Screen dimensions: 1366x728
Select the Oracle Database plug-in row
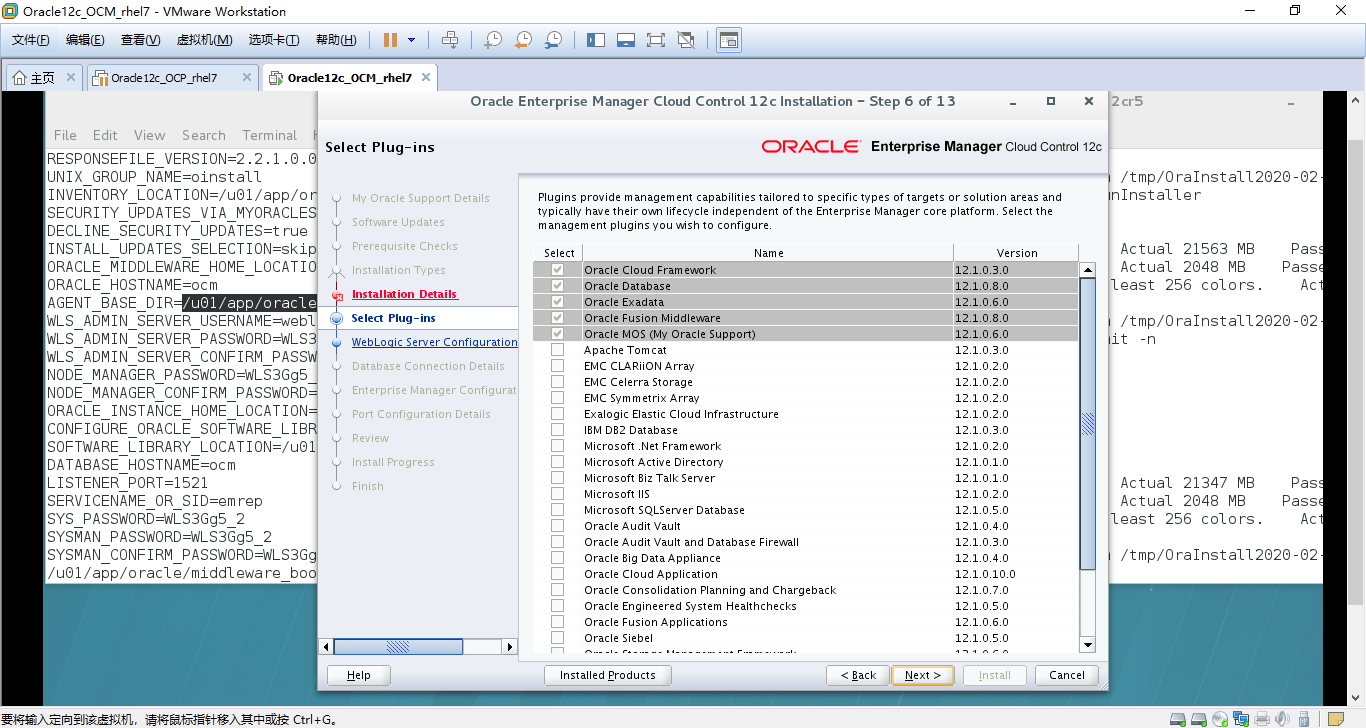pos(806,286)
